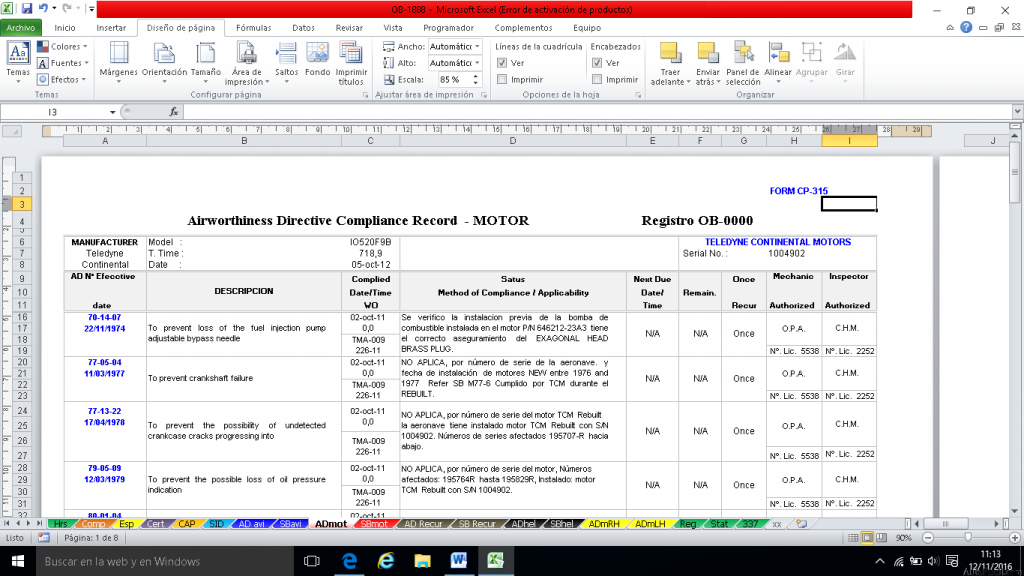Screen dimensions: 1024x576
Task: Open the Ancho width dropdown
Action: pos(477,46)
